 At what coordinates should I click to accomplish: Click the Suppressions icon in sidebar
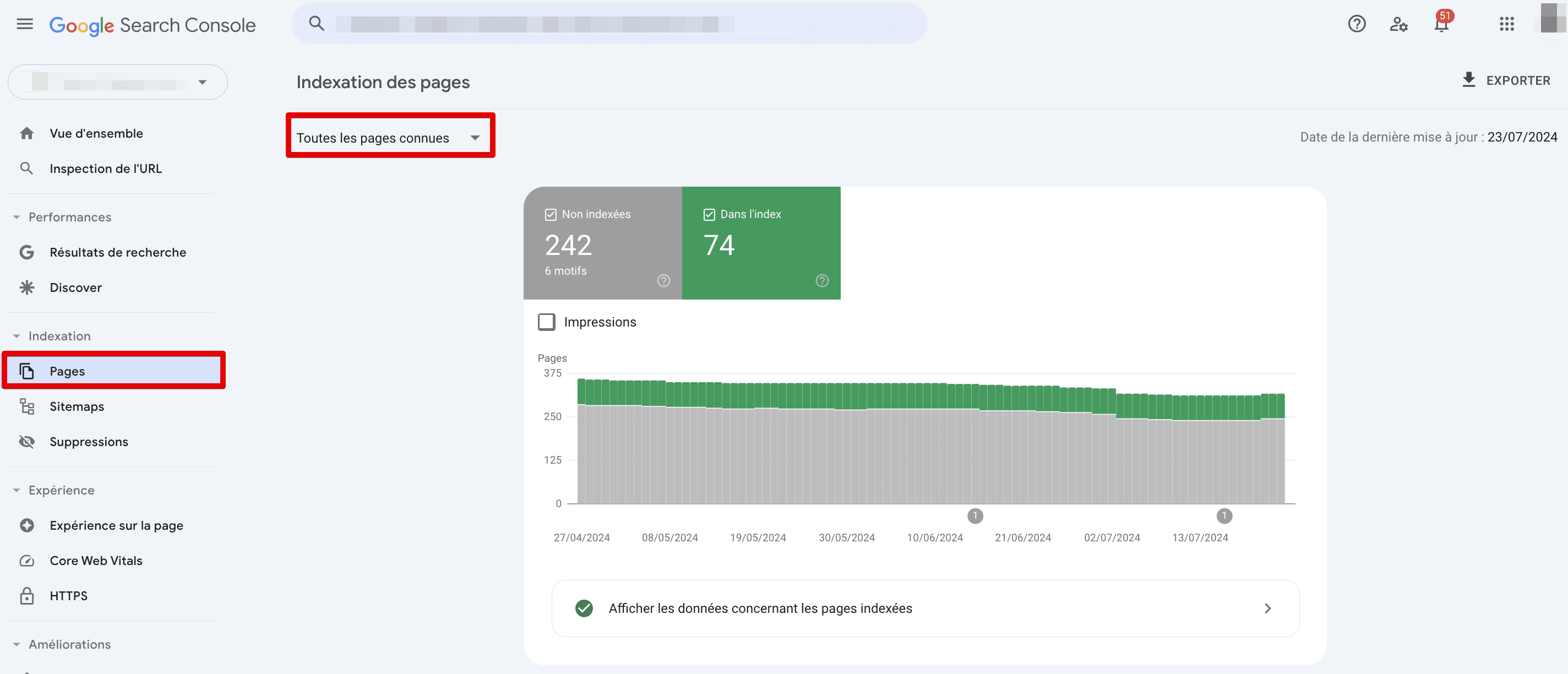[27, 440]
